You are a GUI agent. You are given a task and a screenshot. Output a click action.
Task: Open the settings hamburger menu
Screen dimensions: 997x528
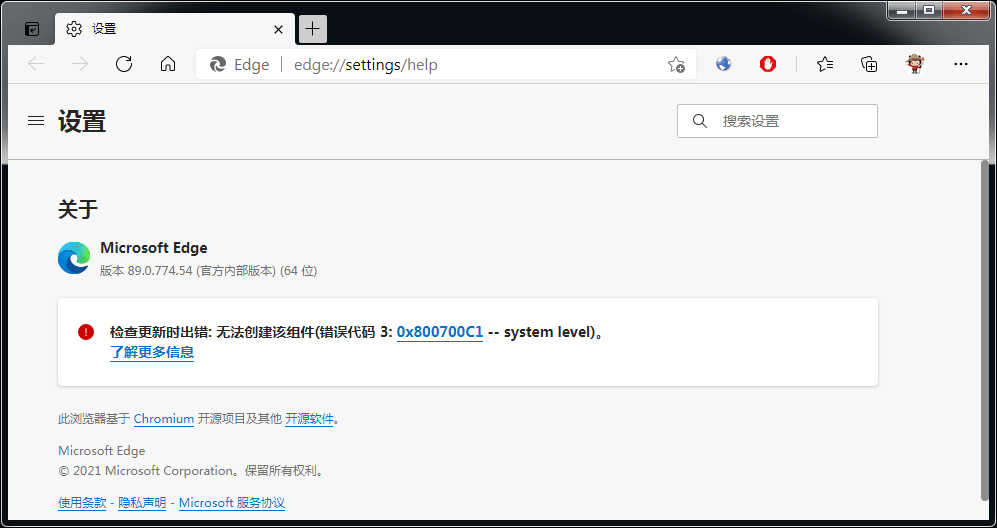(x=36, y=120)
